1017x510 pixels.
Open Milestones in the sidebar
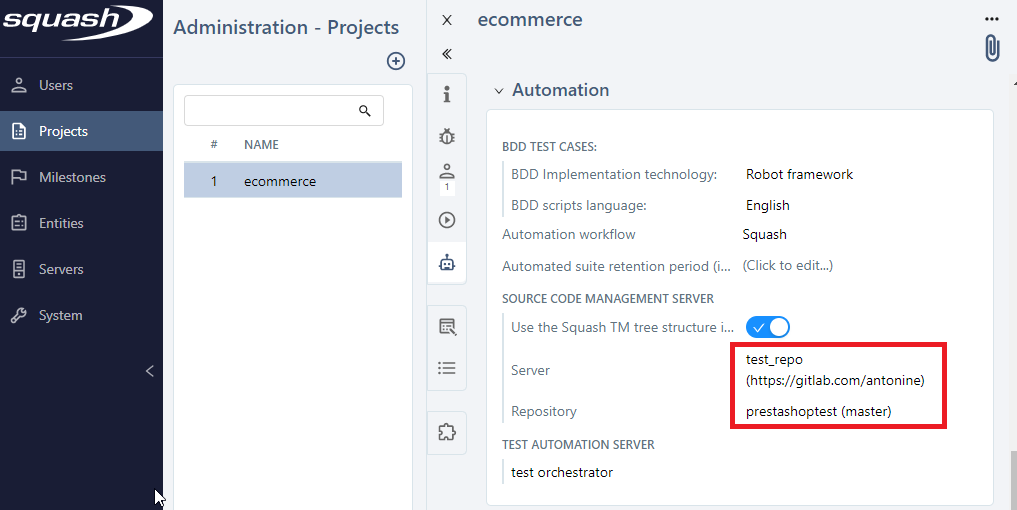tap(72, 177)
